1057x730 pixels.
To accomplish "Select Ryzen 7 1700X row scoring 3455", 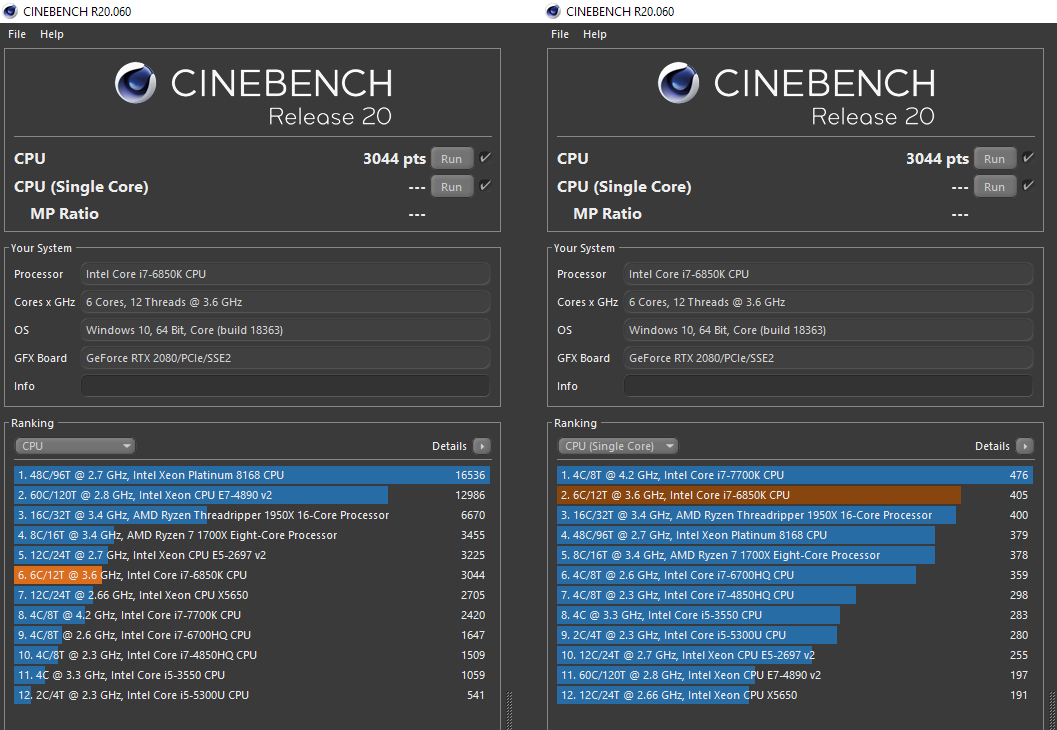I will click(251, 535).
